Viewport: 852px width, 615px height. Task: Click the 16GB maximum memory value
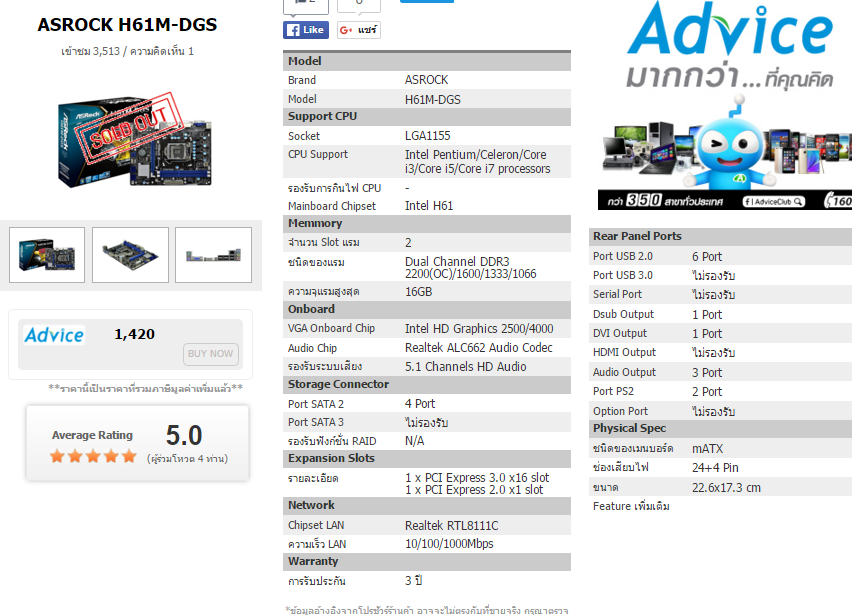(x=418, y=292)
